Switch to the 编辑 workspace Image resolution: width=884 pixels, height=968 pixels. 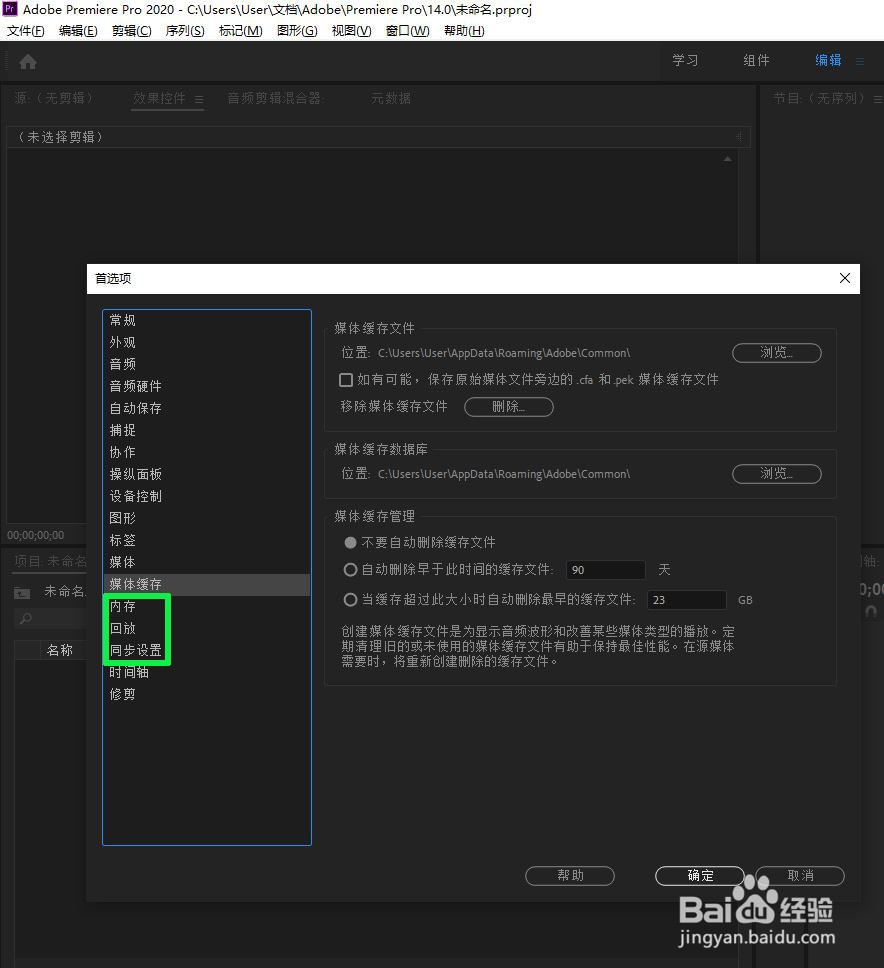(828, 60)
